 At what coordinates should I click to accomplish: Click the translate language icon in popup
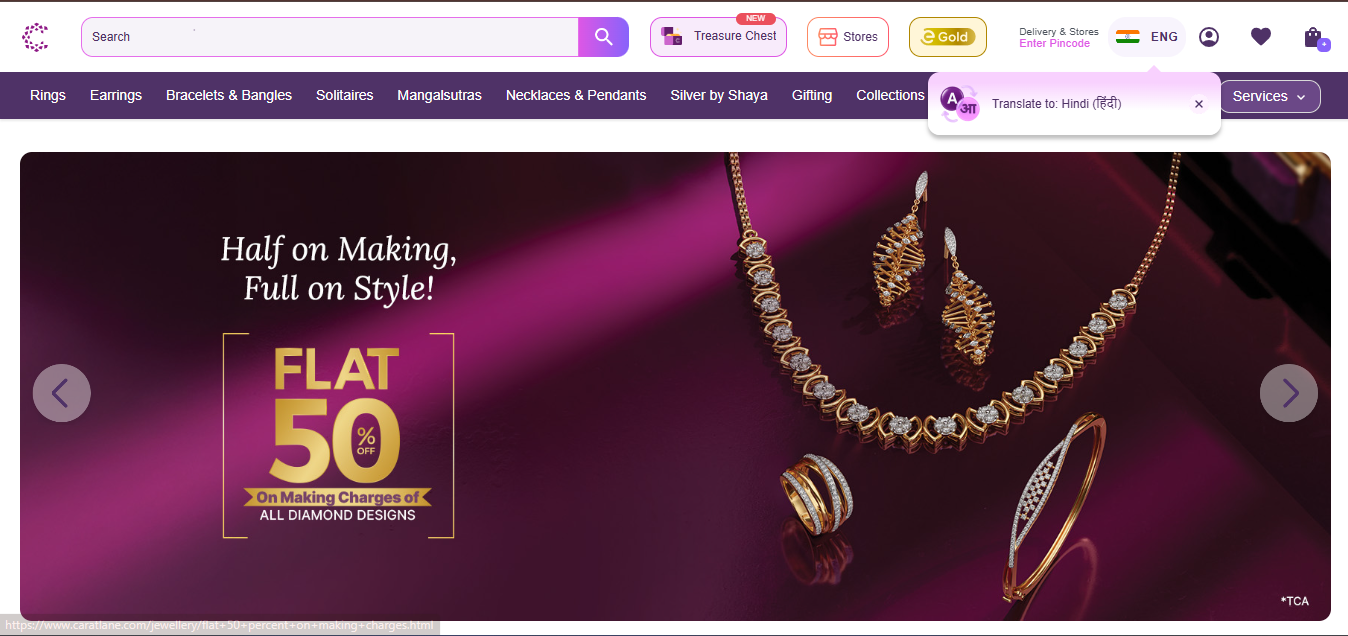click(x=959, y=104)
